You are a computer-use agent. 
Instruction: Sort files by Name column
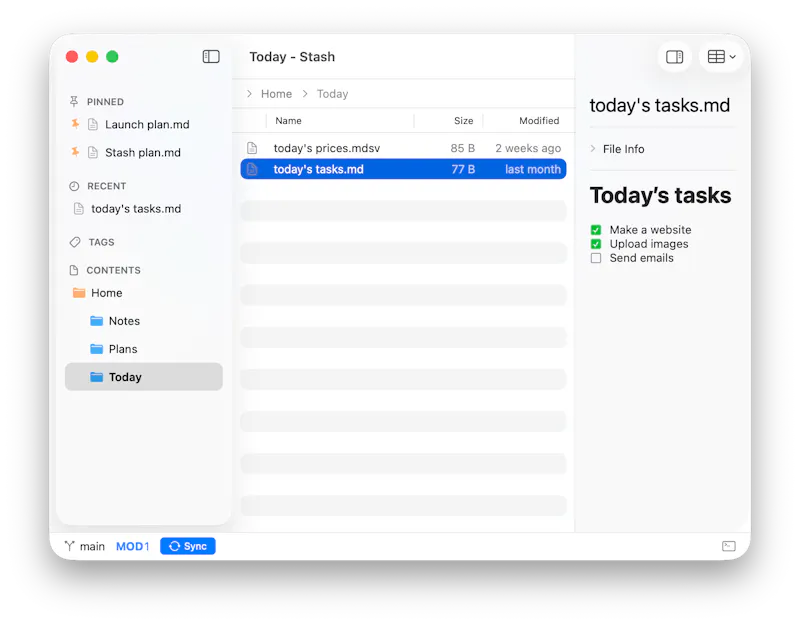click(288, 121)
